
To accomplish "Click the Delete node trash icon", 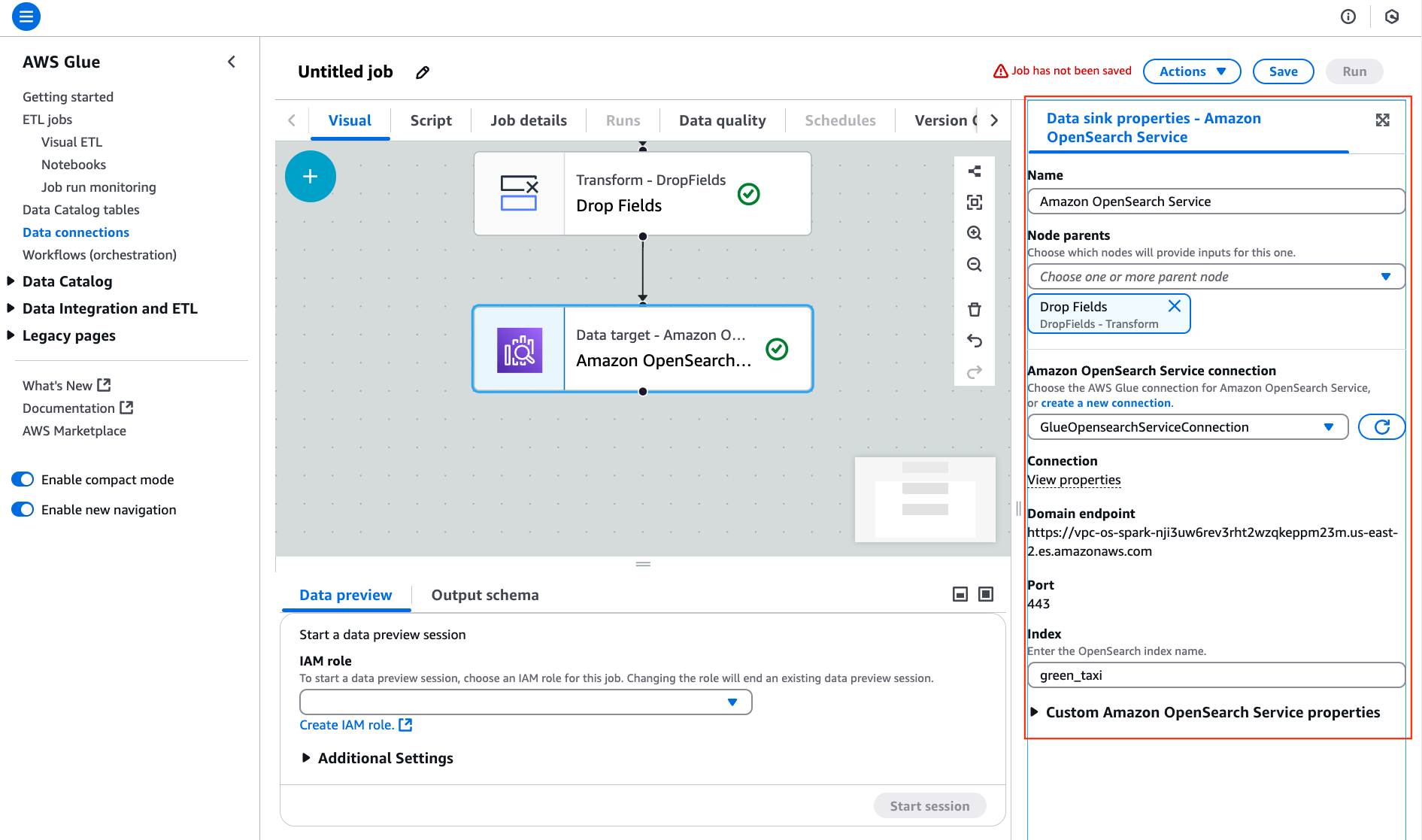I will tap(975, 309).
